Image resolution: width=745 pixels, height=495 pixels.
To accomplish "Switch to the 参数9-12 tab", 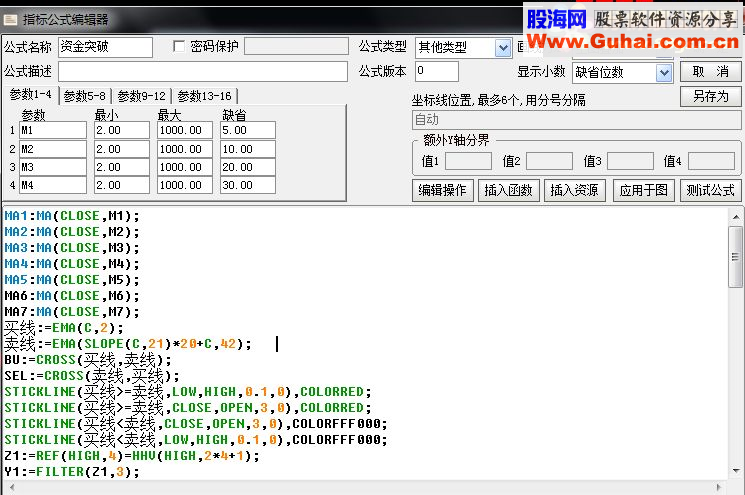I will click(142, 96).
